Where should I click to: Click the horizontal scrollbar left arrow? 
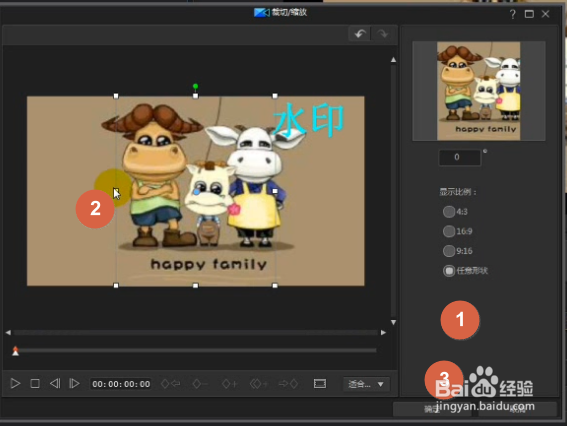click(8, 332)
